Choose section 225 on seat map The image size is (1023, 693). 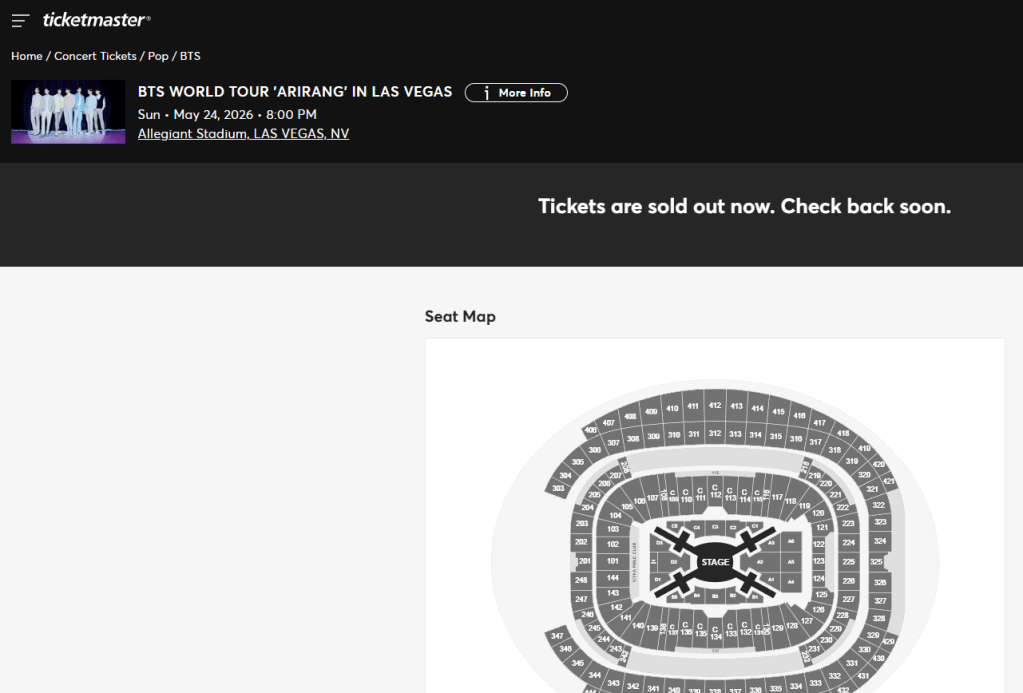(x=849, y=562)
